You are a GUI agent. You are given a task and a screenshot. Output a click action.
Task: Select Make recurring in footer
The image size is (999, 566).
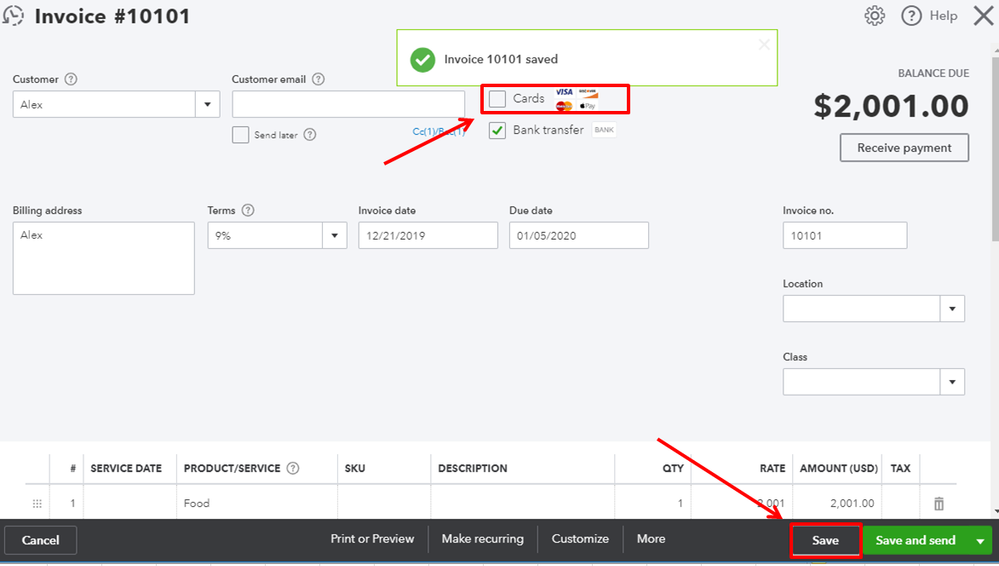pyautogui.click(x=482, y=539)
